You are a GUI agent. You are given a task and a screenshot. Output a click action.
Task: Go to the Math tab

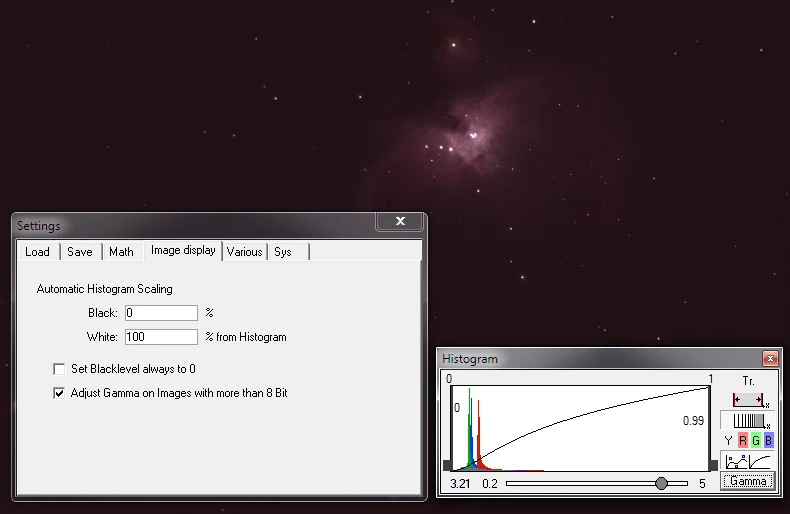pos(121,252)
